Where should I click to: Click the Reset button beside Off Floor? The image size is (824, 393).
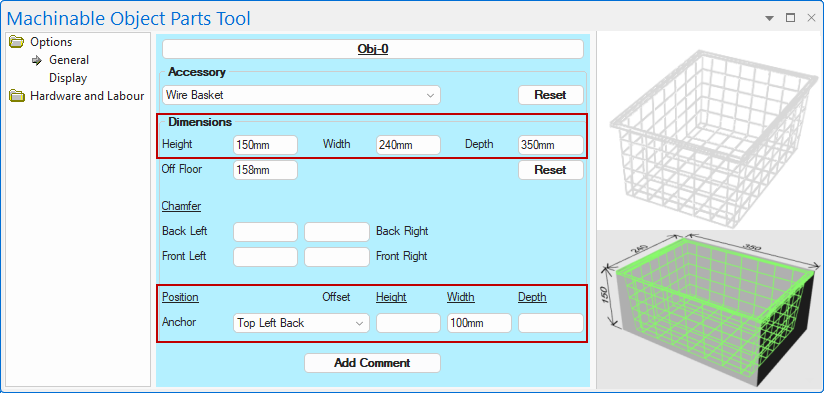[x=551, y=170]
